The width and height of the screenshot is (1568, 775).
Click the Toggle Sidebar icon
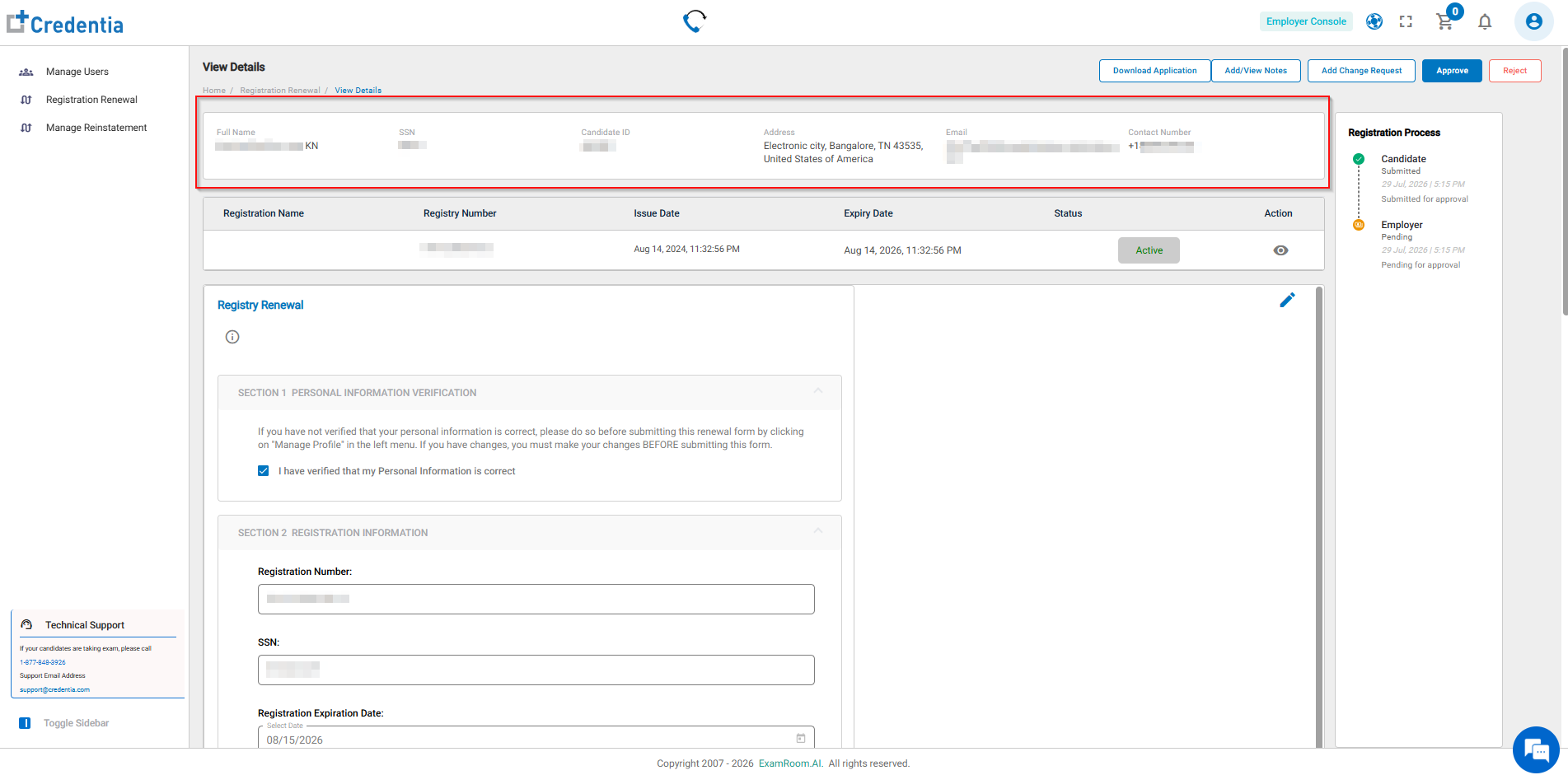point(25,723)
